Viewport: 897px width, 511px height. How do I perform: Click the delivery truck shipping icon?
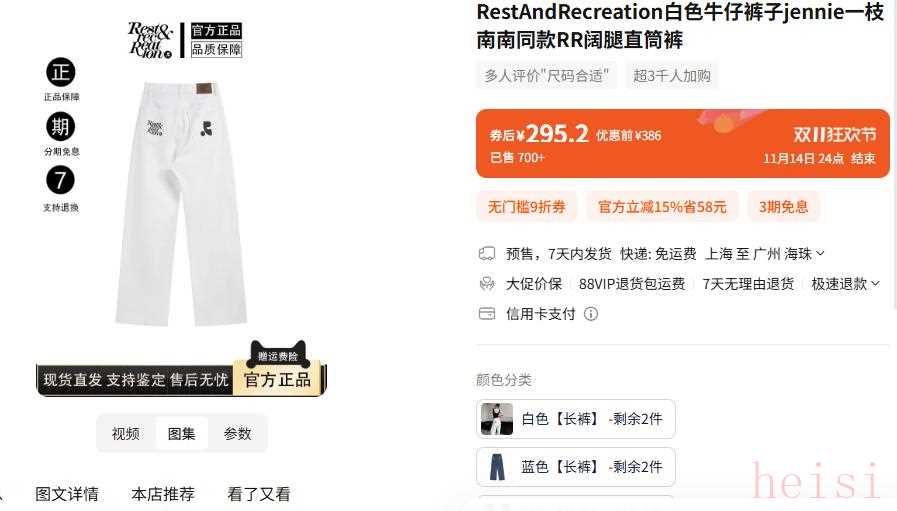(x=487, y=253)
